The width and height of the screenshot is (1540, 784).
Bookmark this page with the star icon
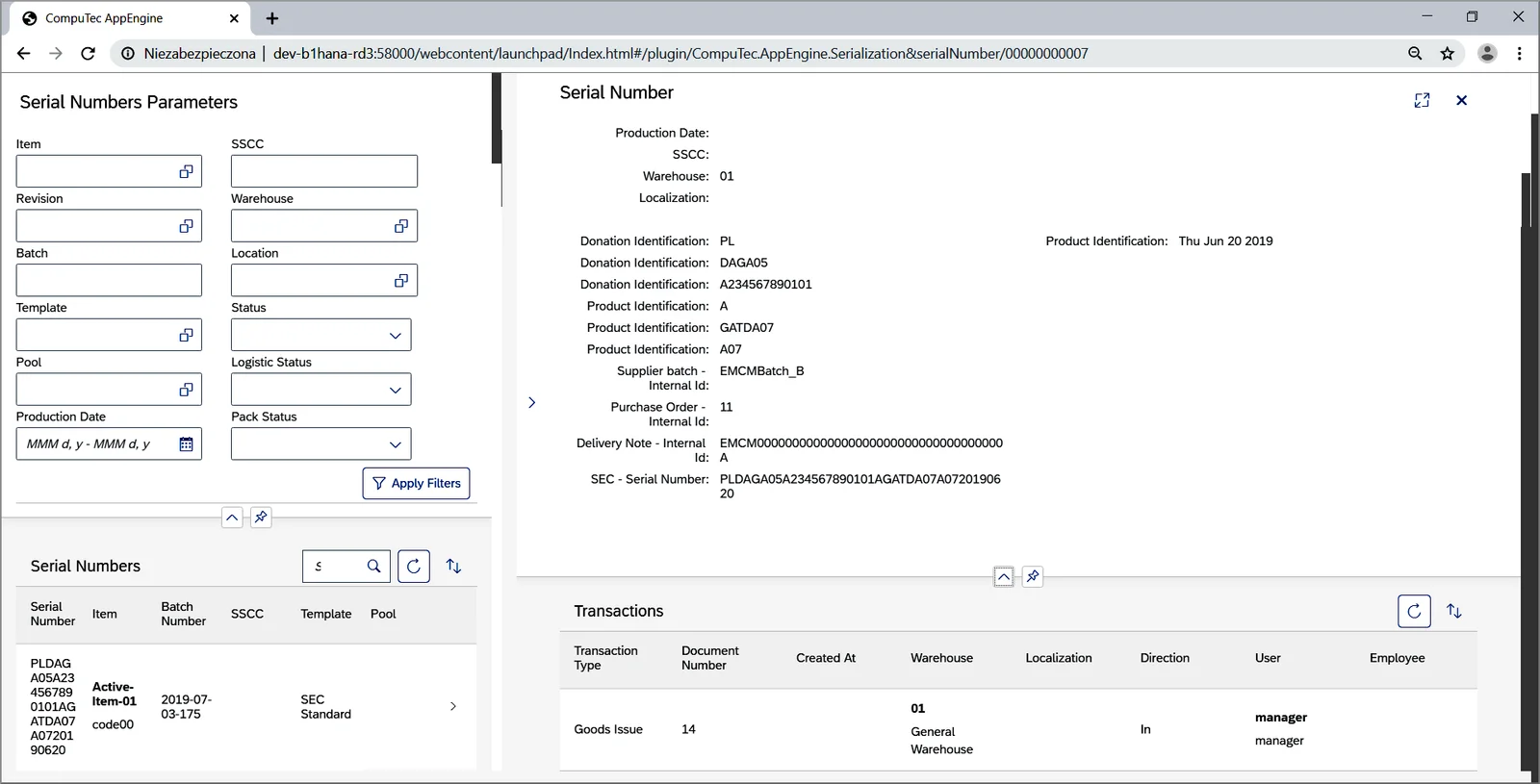pyautogui.click(x=1448, y=54)
